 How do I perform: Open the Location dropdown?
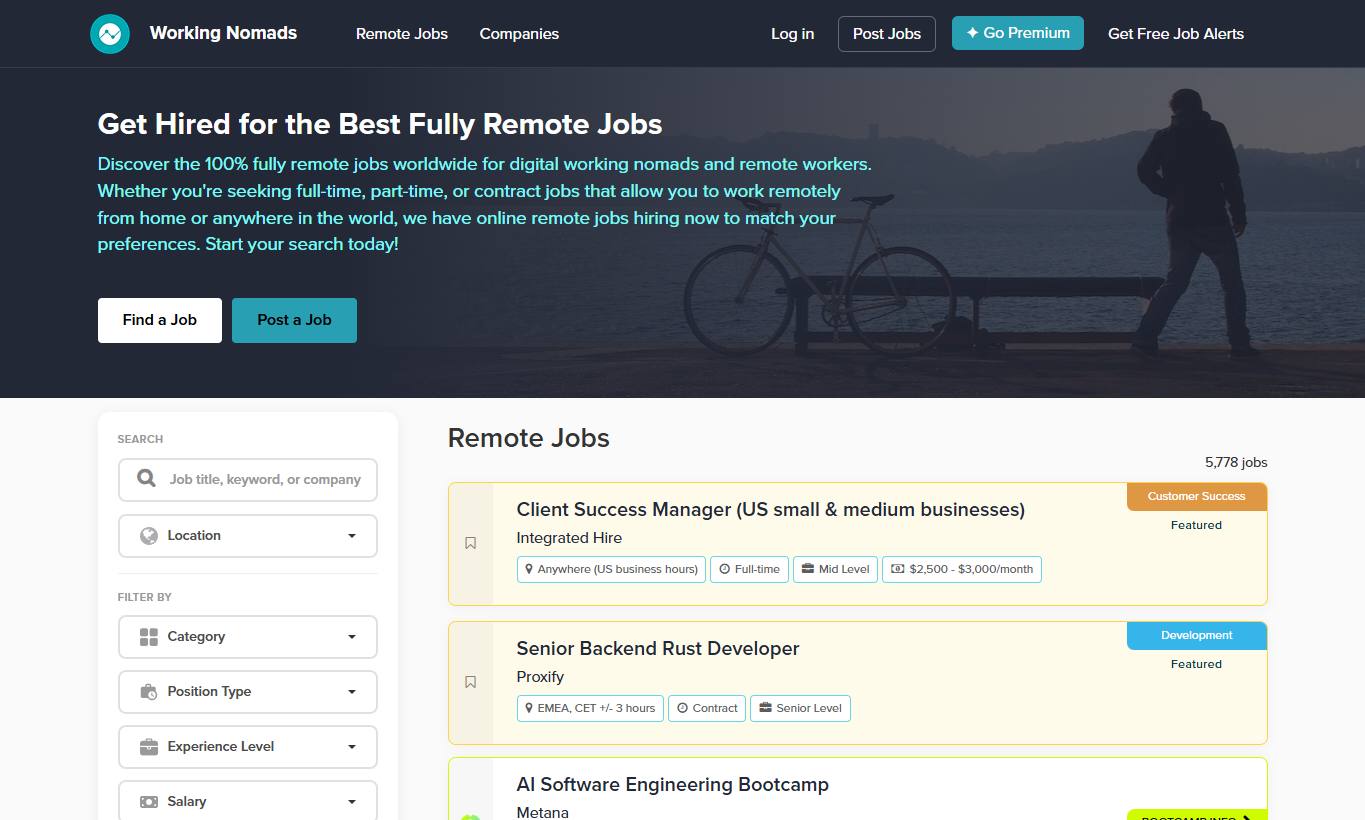248,536
